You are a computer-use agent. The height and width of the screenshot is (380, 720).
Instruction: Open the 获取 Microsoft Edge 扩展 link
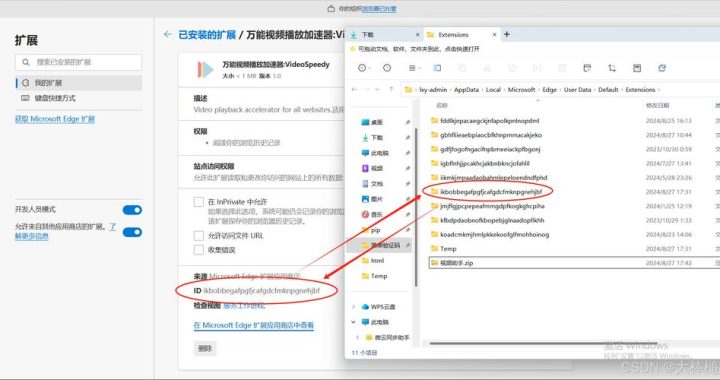click(x=55, y=119)
